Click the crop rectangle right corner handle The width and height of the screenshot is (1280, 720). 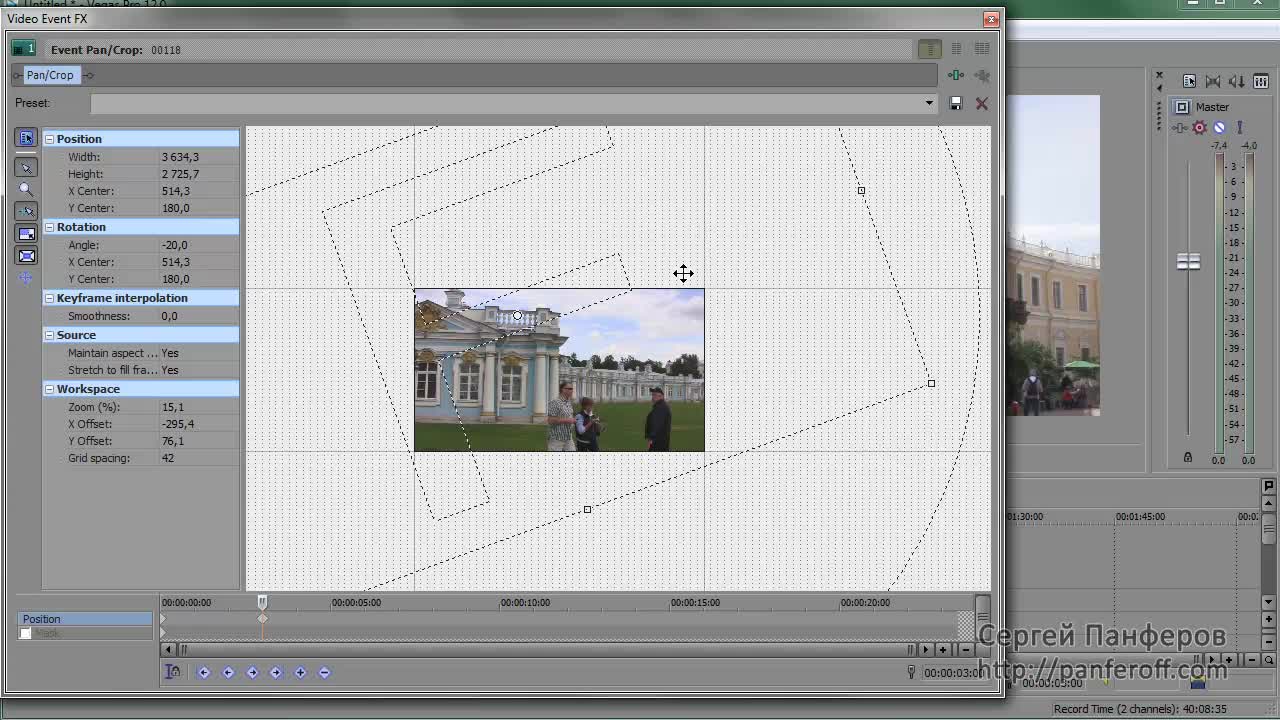tap(931, 383)
